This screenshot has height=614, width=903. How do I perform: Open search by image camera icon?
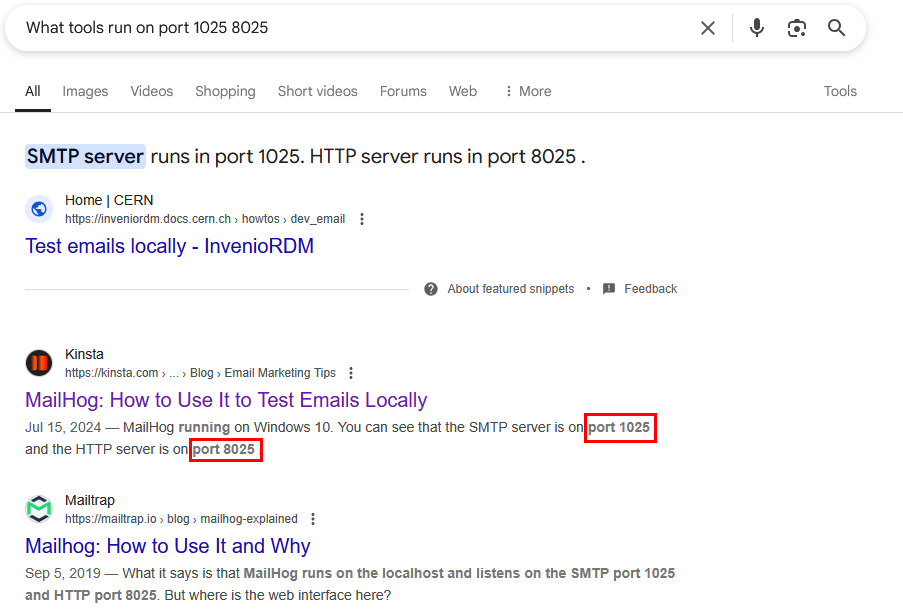[x=797, y=28]
